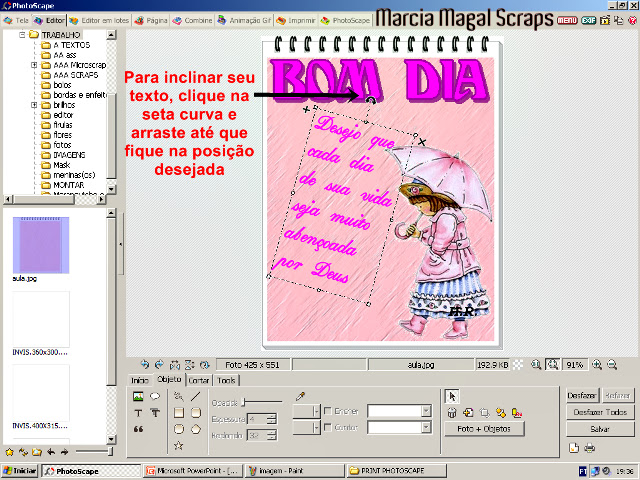The width and height of the screenshot is (640, 480).
Task: Click the flip horizontal icon
Action: tap(175, 364)
